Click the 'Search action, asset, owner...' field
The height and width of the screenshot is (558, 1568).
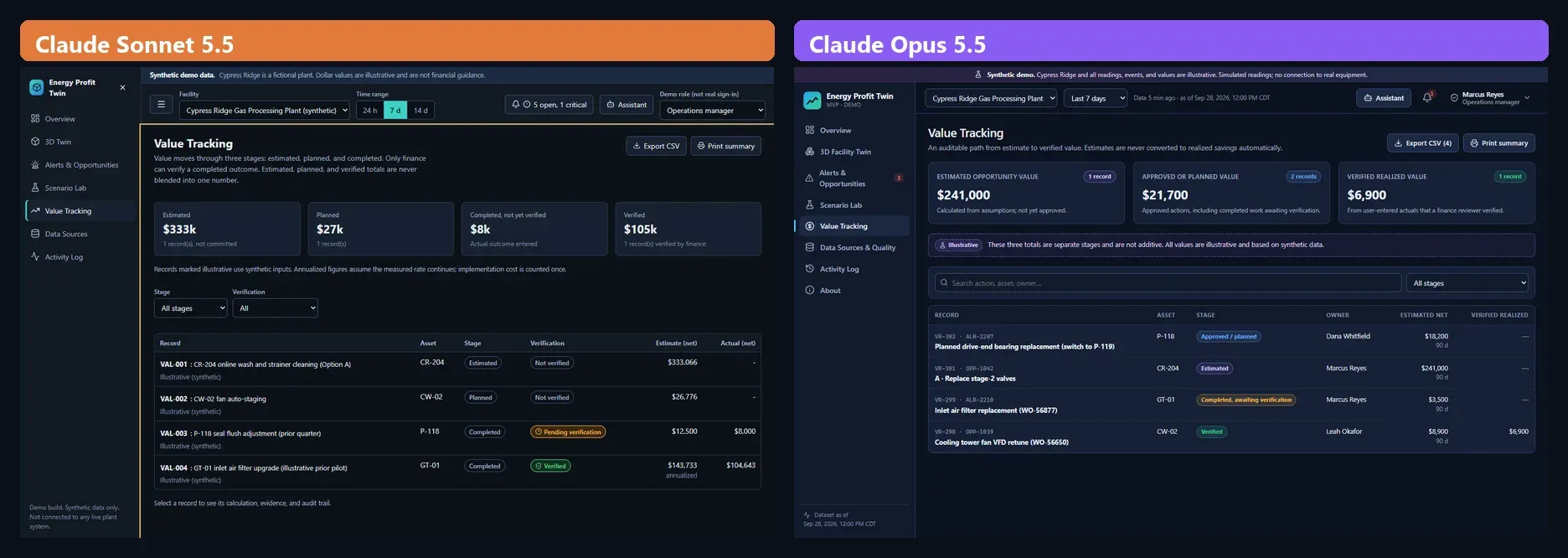click(1168, 283)
